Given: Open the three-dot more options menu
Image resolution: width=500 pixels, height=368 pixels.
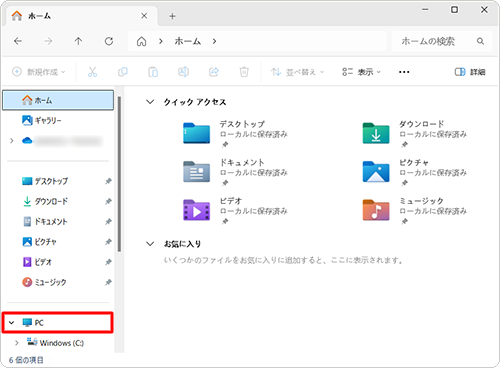Looking at the screenshot, I should [x=404, y=72].
